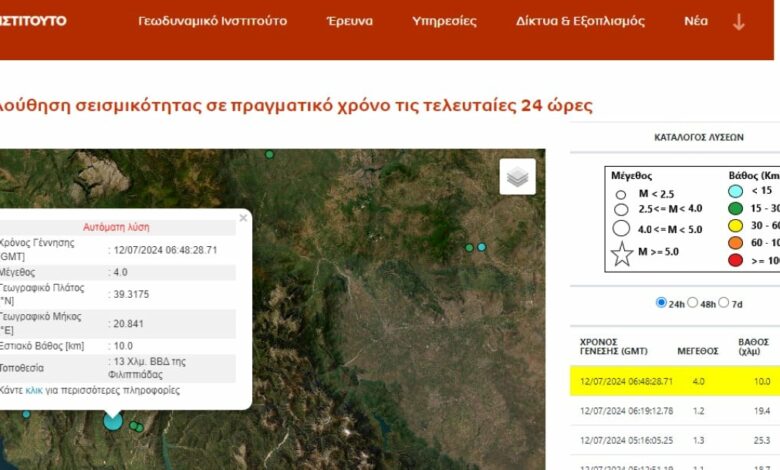This screenshot has width=780, height=470.
Task: Open the Νέα menu
Action: coord(696,21)
